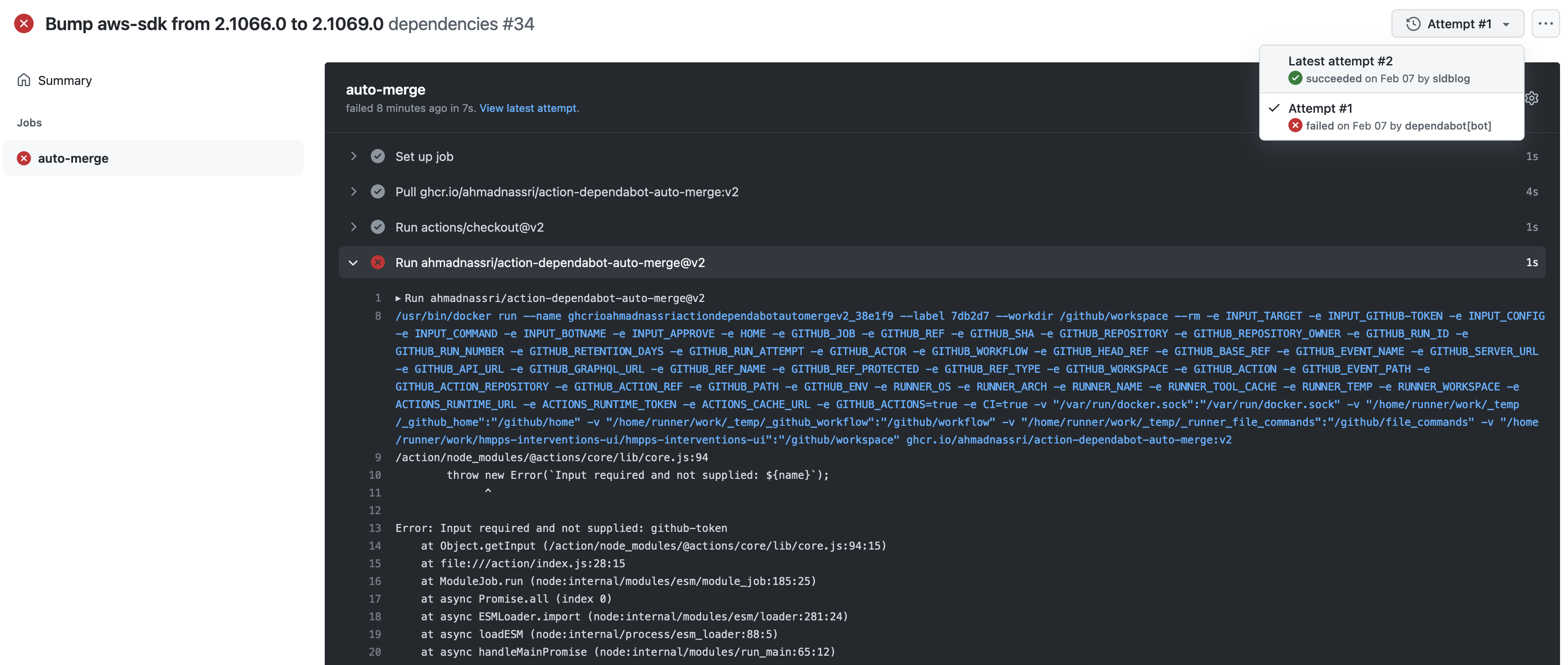1568x665 pixels.
Task: Expand the Pull ghcr.io auto-merge image step
Action: (354, 191)
